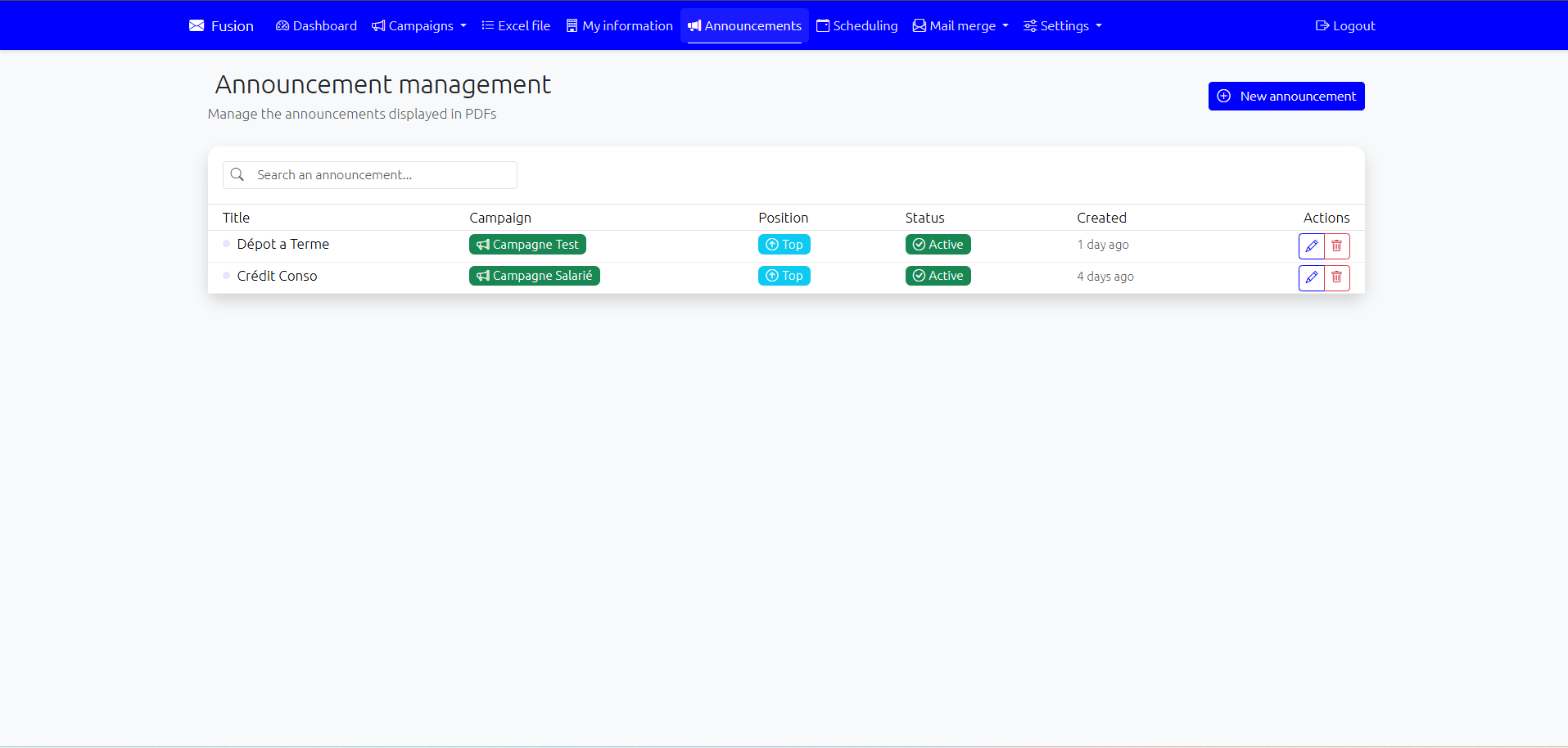Image resolution: width=1568 pixels, height=748 pixels.
Task: Click trash icon for Crédit Conso
Action: (x=1337, y=278)
